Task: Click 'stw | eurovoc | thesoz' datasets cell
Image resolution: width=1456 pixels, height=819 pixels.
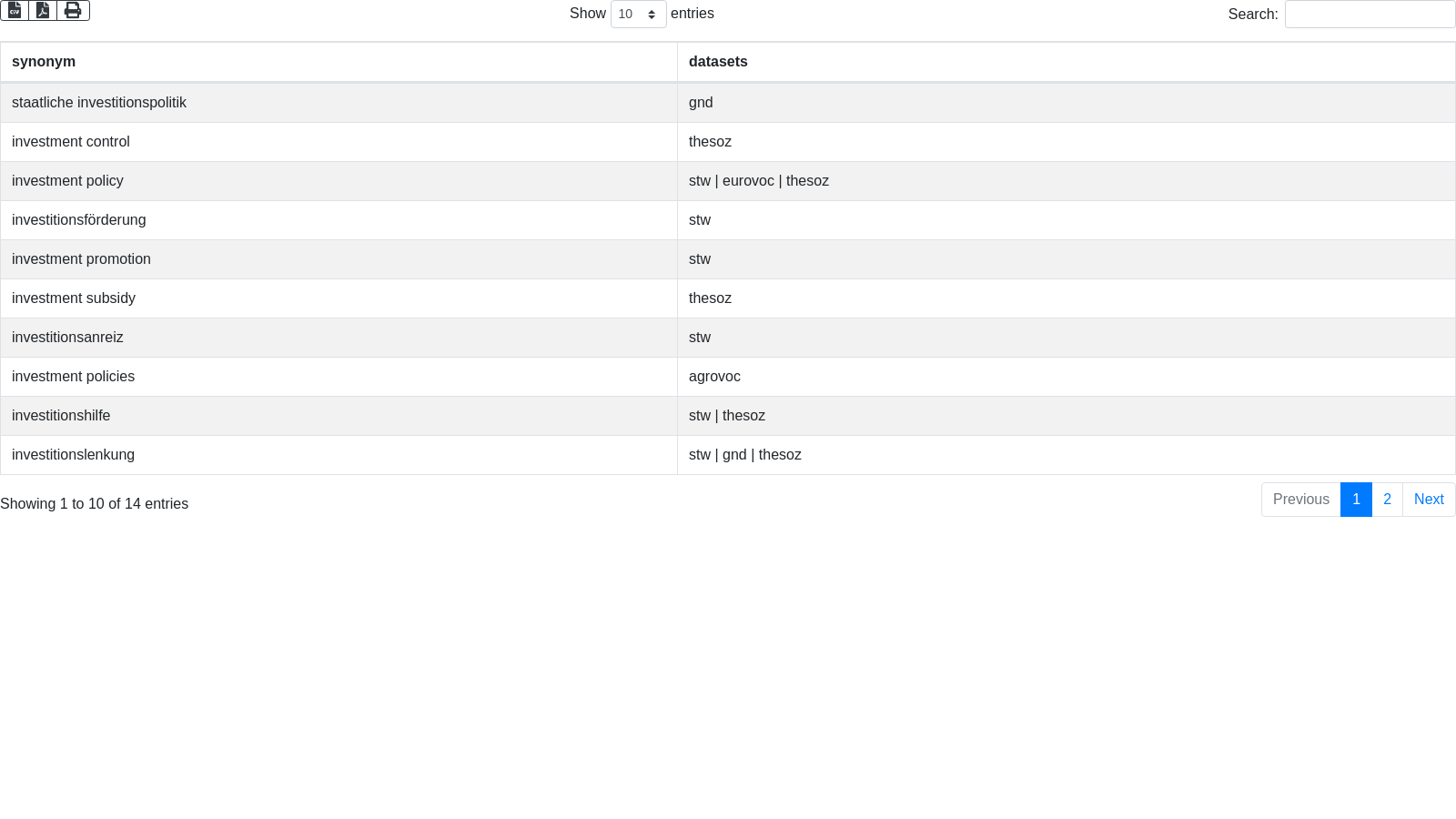Action: tap(759, 181)
